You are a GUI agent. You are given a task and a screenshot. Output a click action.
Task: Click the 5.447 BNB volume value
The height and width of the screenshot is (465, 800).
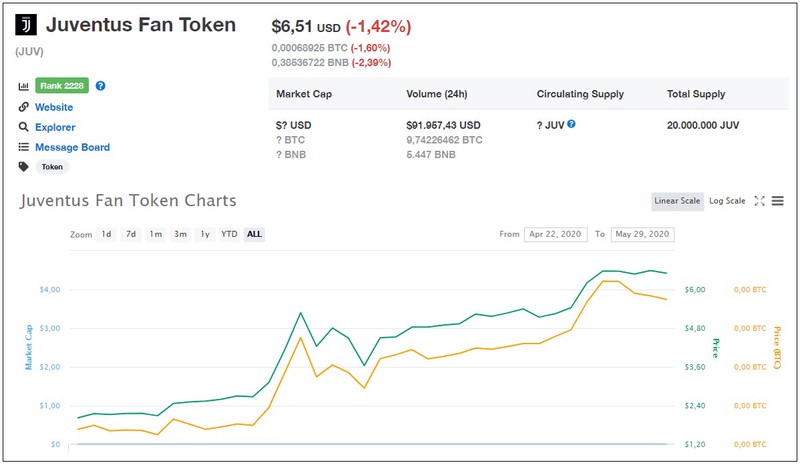click(x=431, y=154)
